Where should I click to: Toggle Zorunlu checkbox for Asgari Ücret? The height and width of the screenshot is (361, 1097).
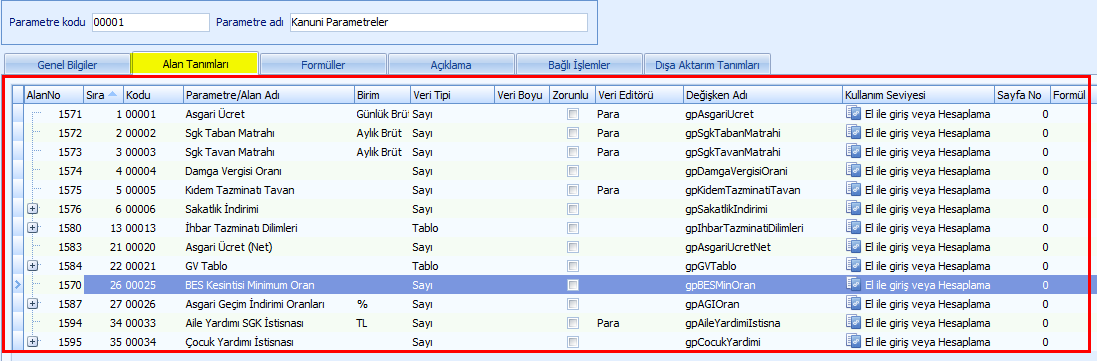pos(573,113)
